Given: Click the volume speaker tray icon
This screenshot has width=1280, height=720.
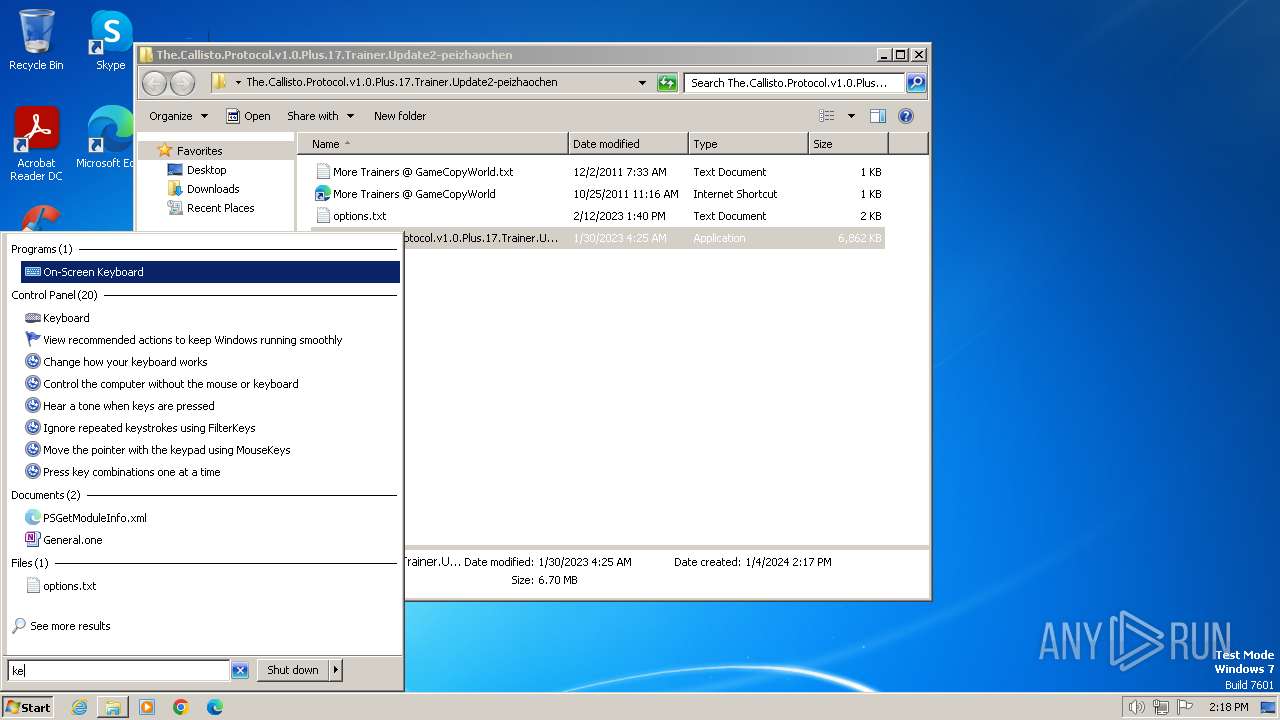Looking at the screenshot, I should tap(1136, 707).
